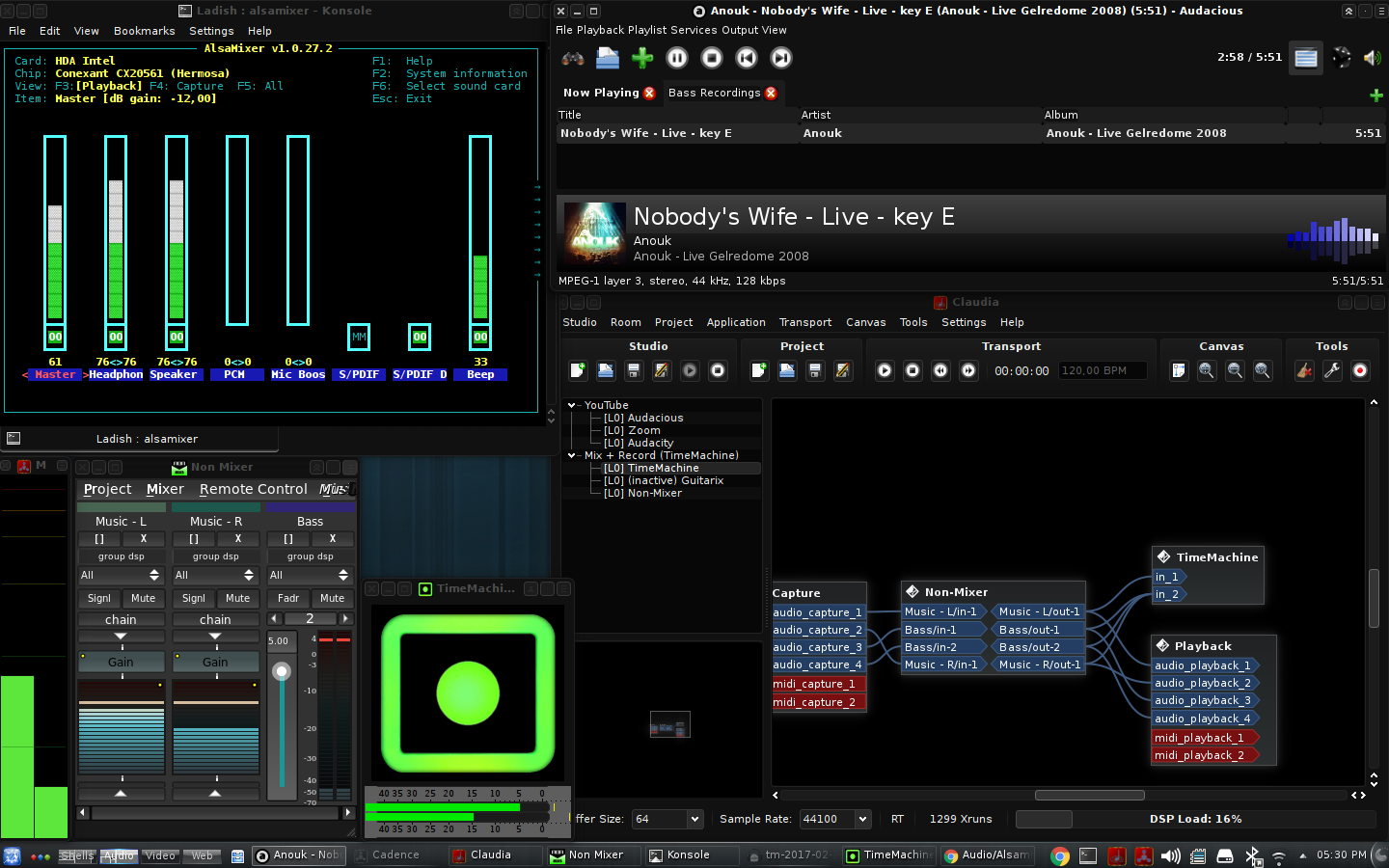
Task: Open group selector All on Bass strip
Action: click(x=310, y=576)
